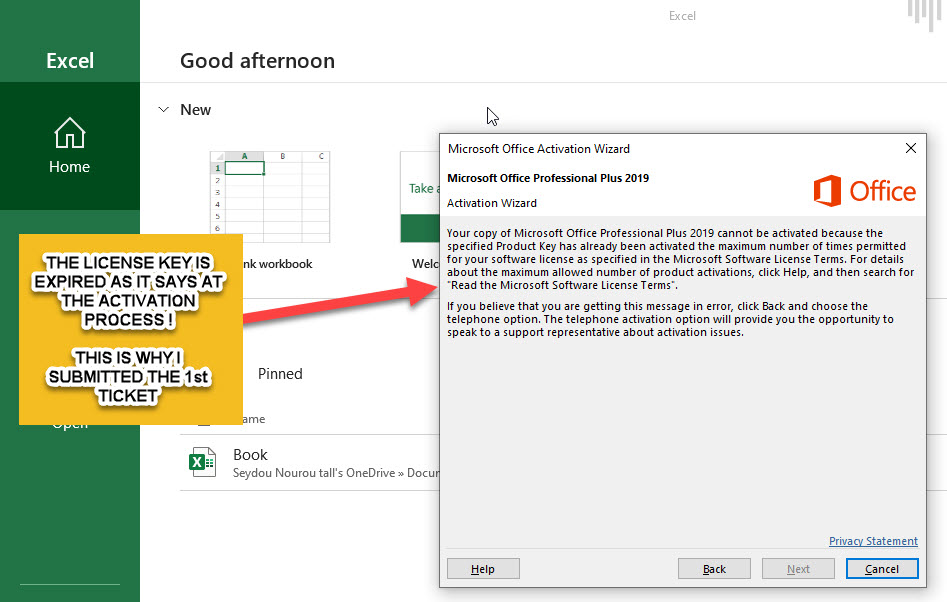Close the Activation Wizard with the X
Viewport: 947px width, 602px height.
pyautogui.click(x=910, y=148)
